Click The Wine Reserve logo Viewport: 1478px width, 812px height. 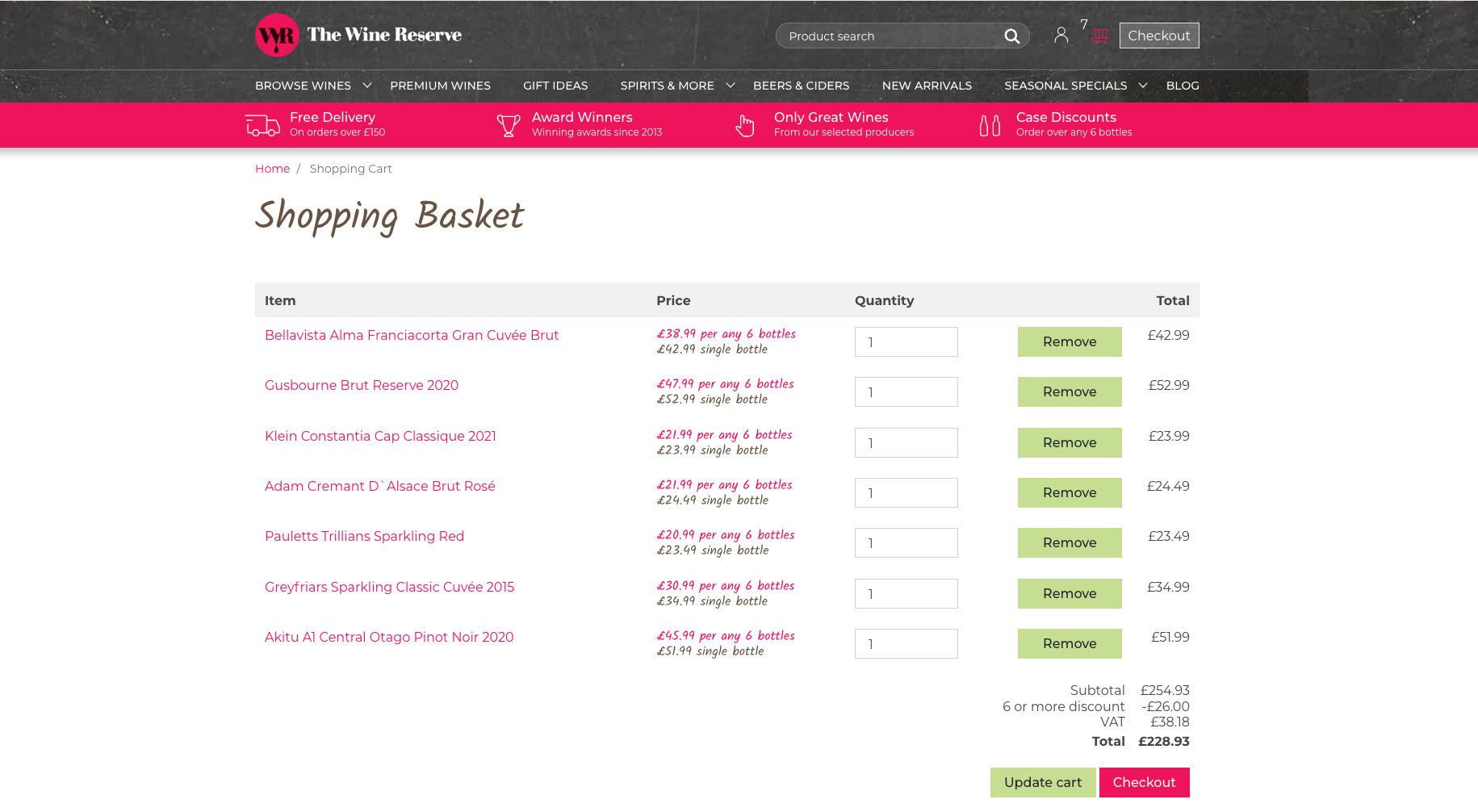[x=358, y=36]
